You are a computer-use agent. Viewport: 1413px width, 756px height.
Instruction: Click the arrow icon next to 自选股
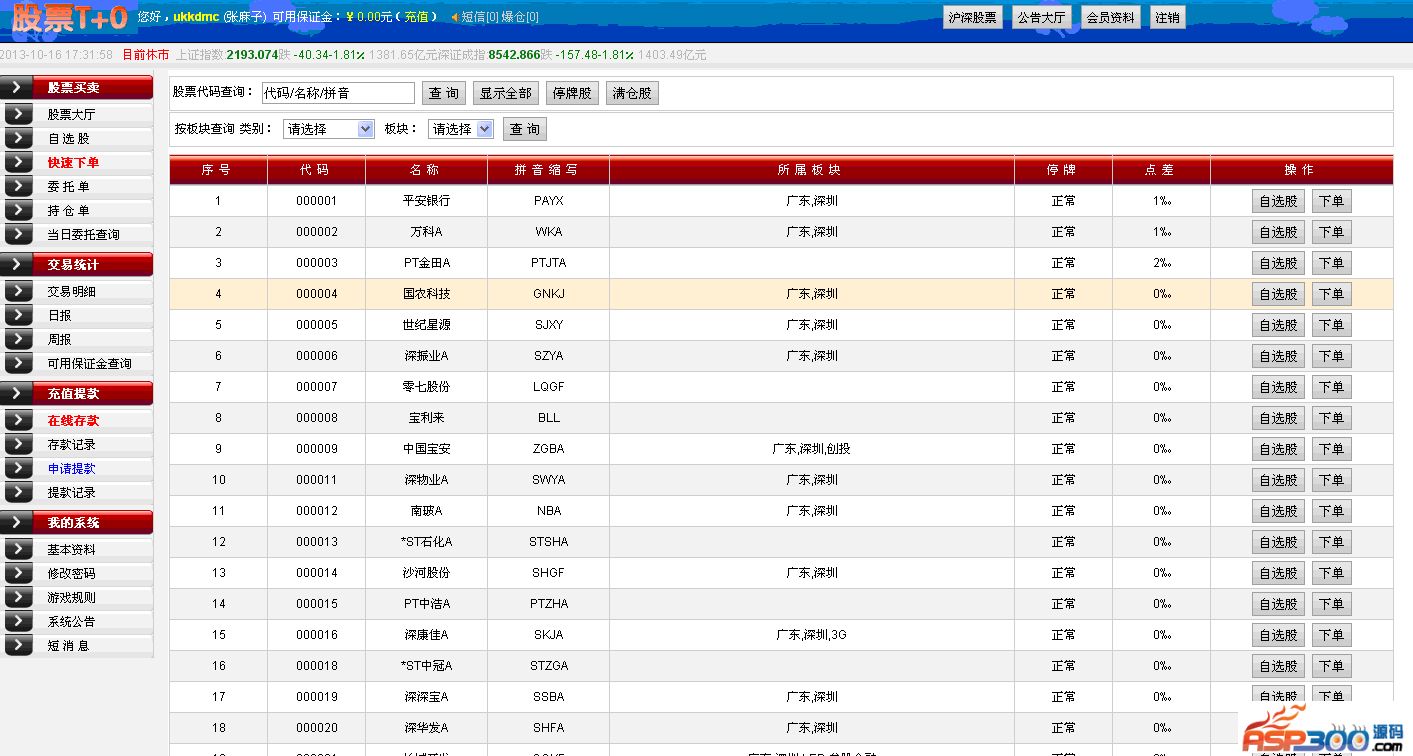coord(18,138)
